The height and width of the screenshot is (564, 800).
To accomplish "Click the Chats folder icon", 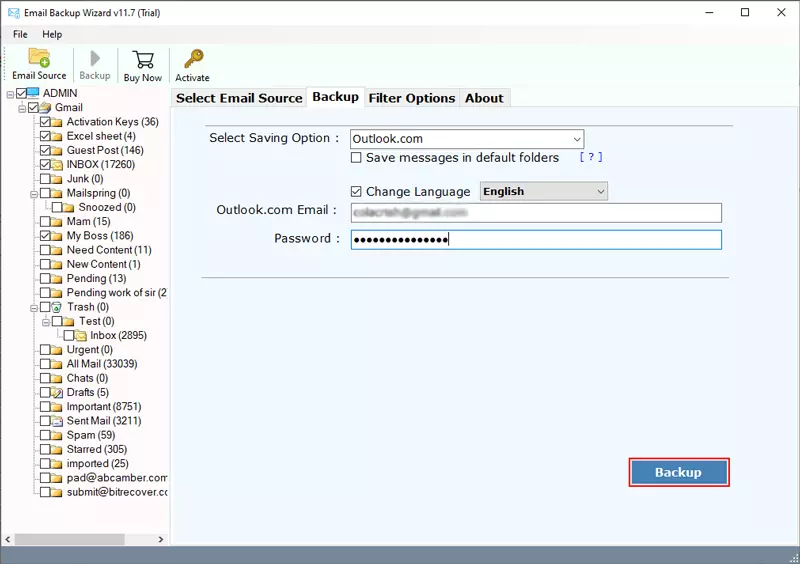I will pyautogui.click(x=57, y=378).
